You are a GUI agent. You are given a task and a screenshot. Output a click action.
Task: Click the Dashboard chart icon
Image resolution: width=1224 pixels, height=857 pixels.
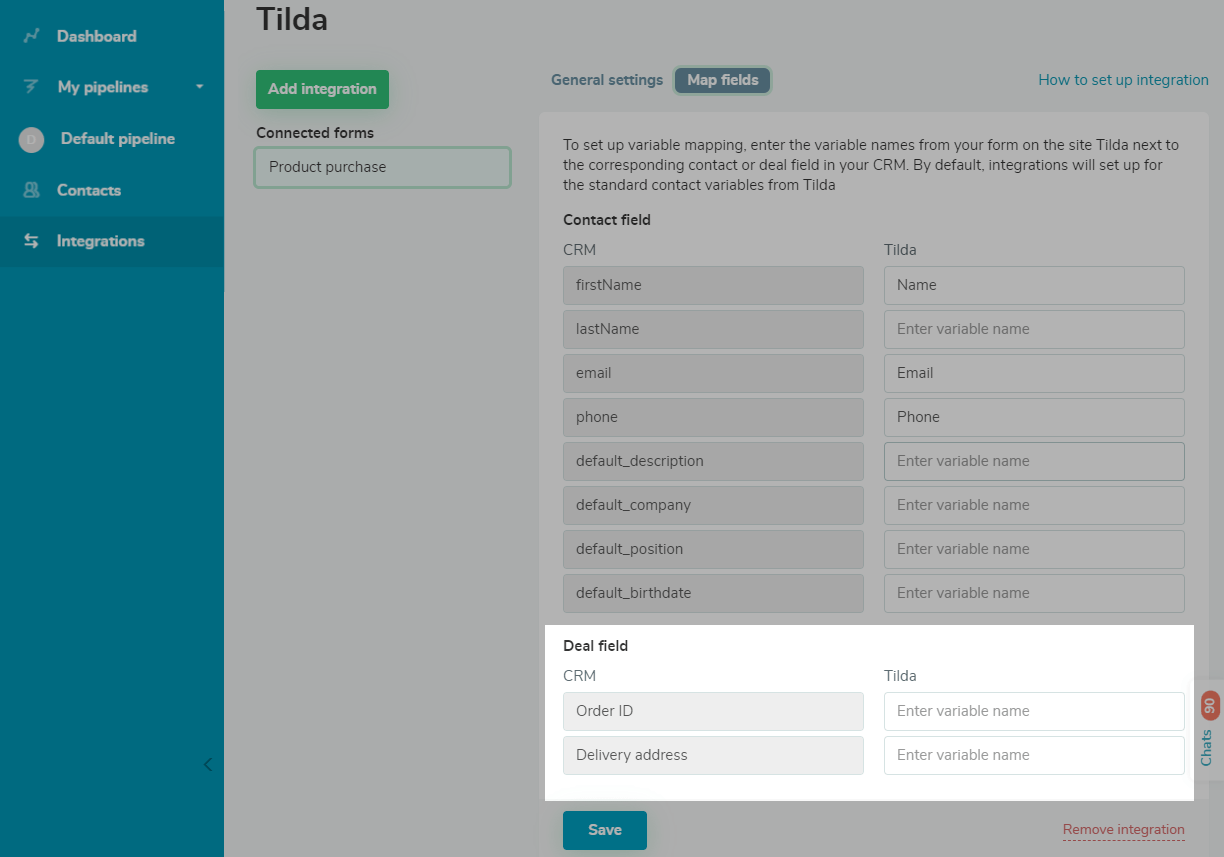tap(31, 36)
